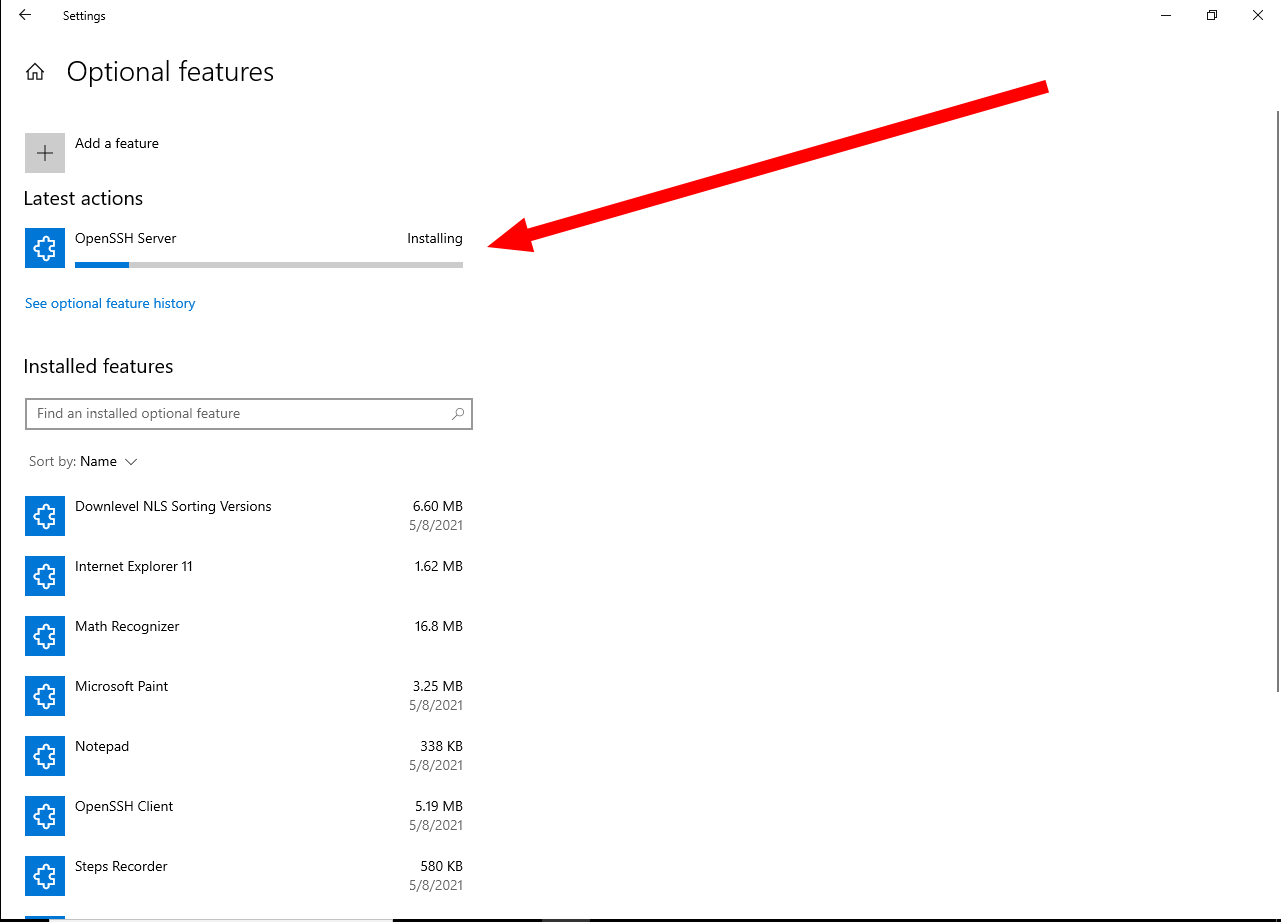Click the 580 KB size value

click(441, 866)
